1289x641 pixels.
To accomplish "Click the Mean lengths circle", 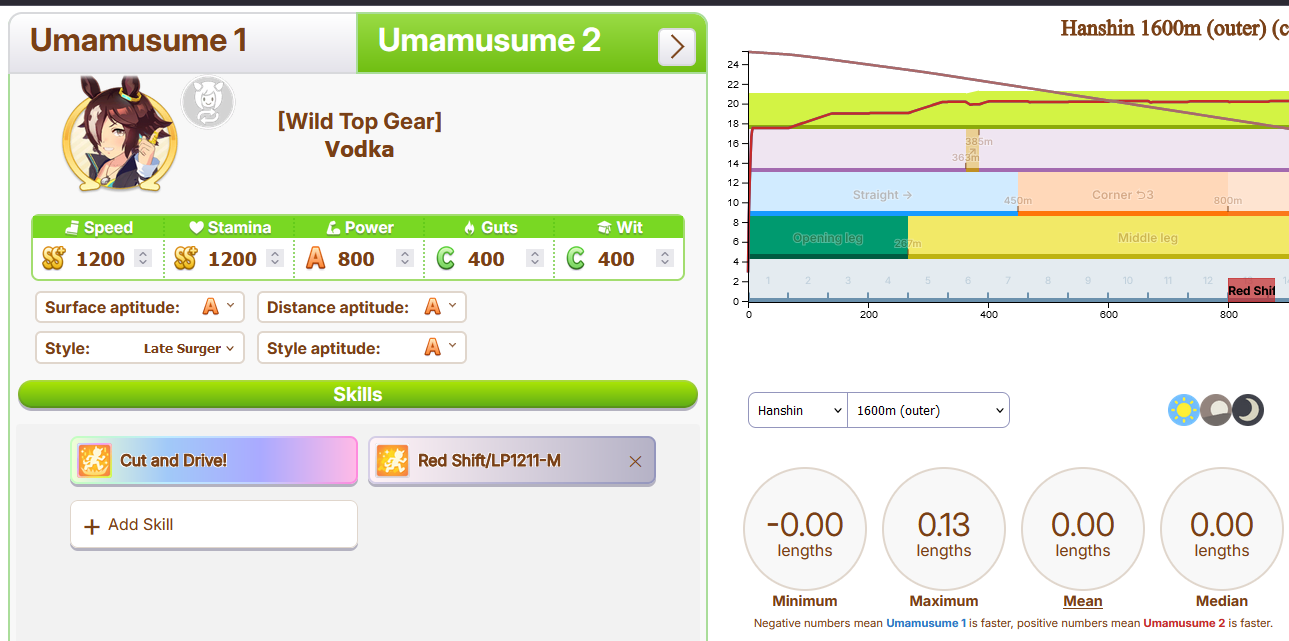I will pyautogui.click(x=1083, y=529).
